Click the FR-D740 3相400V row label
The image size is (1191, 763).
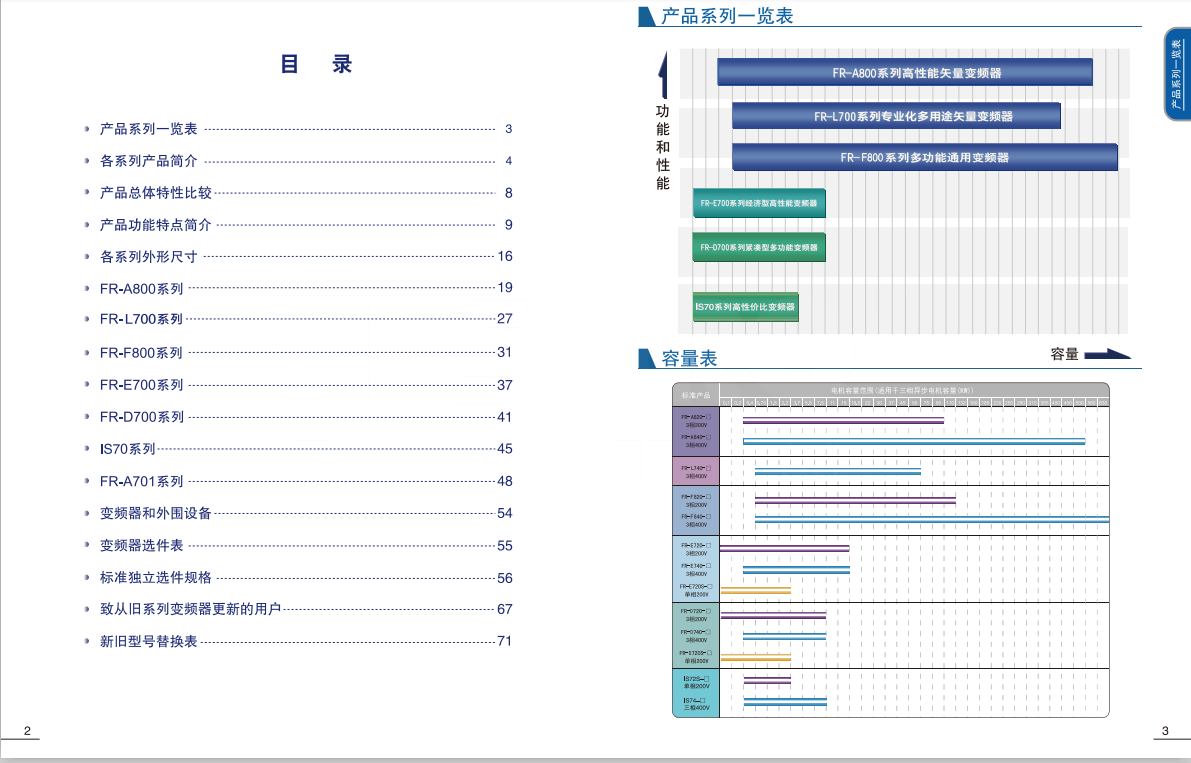point(696,635)
